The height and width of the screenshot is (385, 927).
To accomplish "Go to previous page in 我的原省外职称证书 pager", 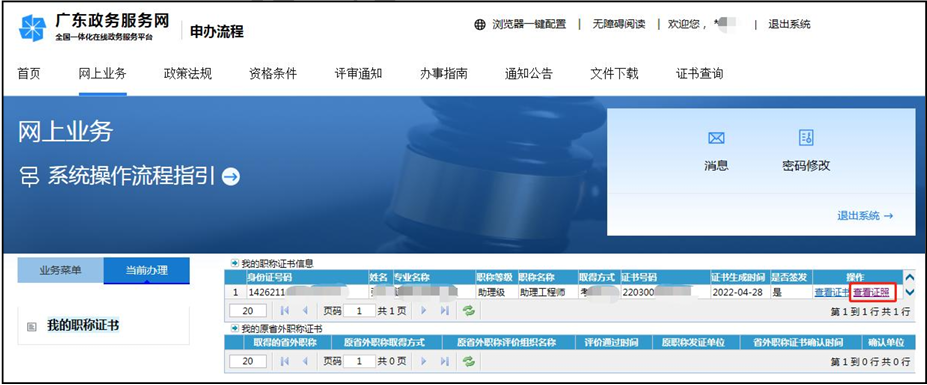I will coord(305,361).
